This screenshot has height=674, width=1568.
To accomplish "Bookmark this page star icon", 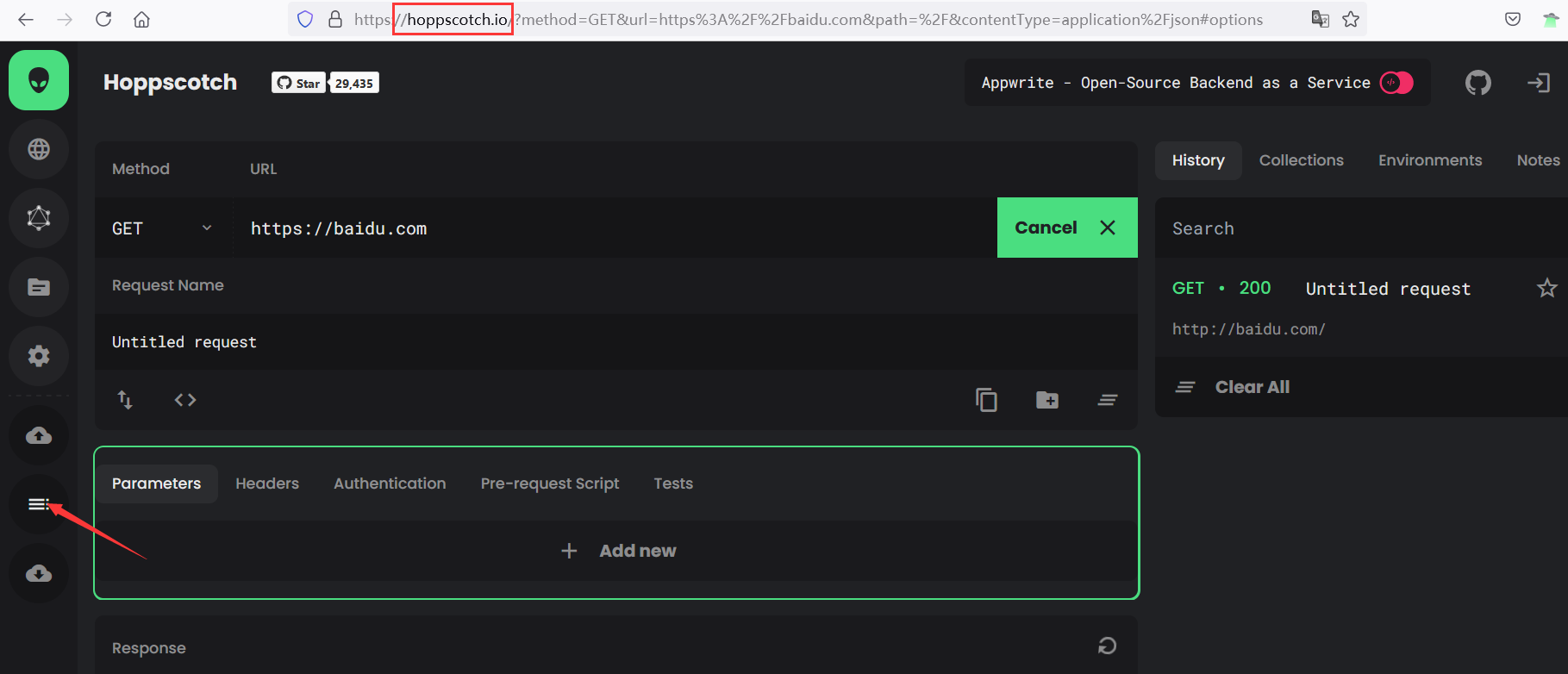I will 1351,19.
